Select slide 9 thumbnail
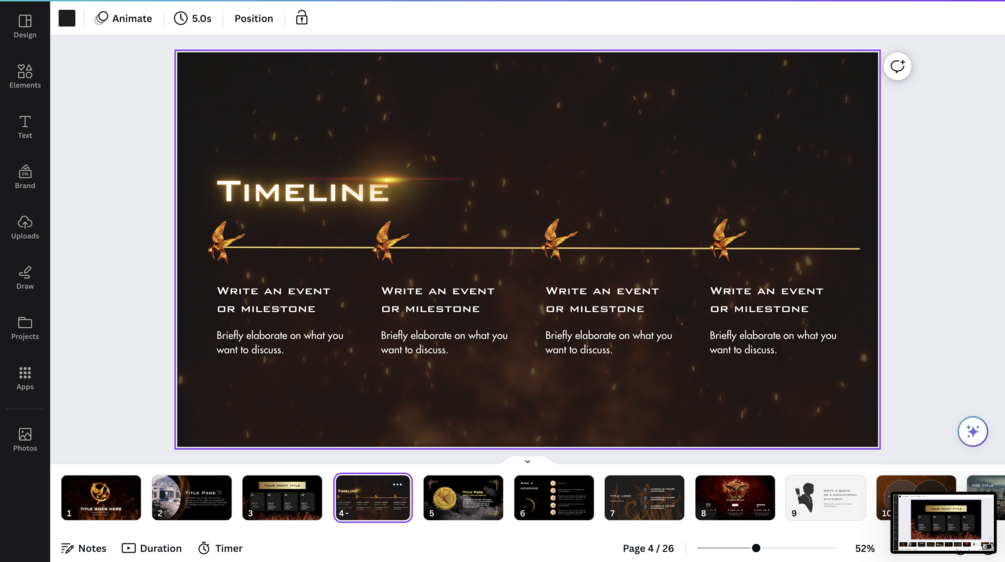Image resolution: width=1005 pixels, height=562 pixels. coord(826,497)
